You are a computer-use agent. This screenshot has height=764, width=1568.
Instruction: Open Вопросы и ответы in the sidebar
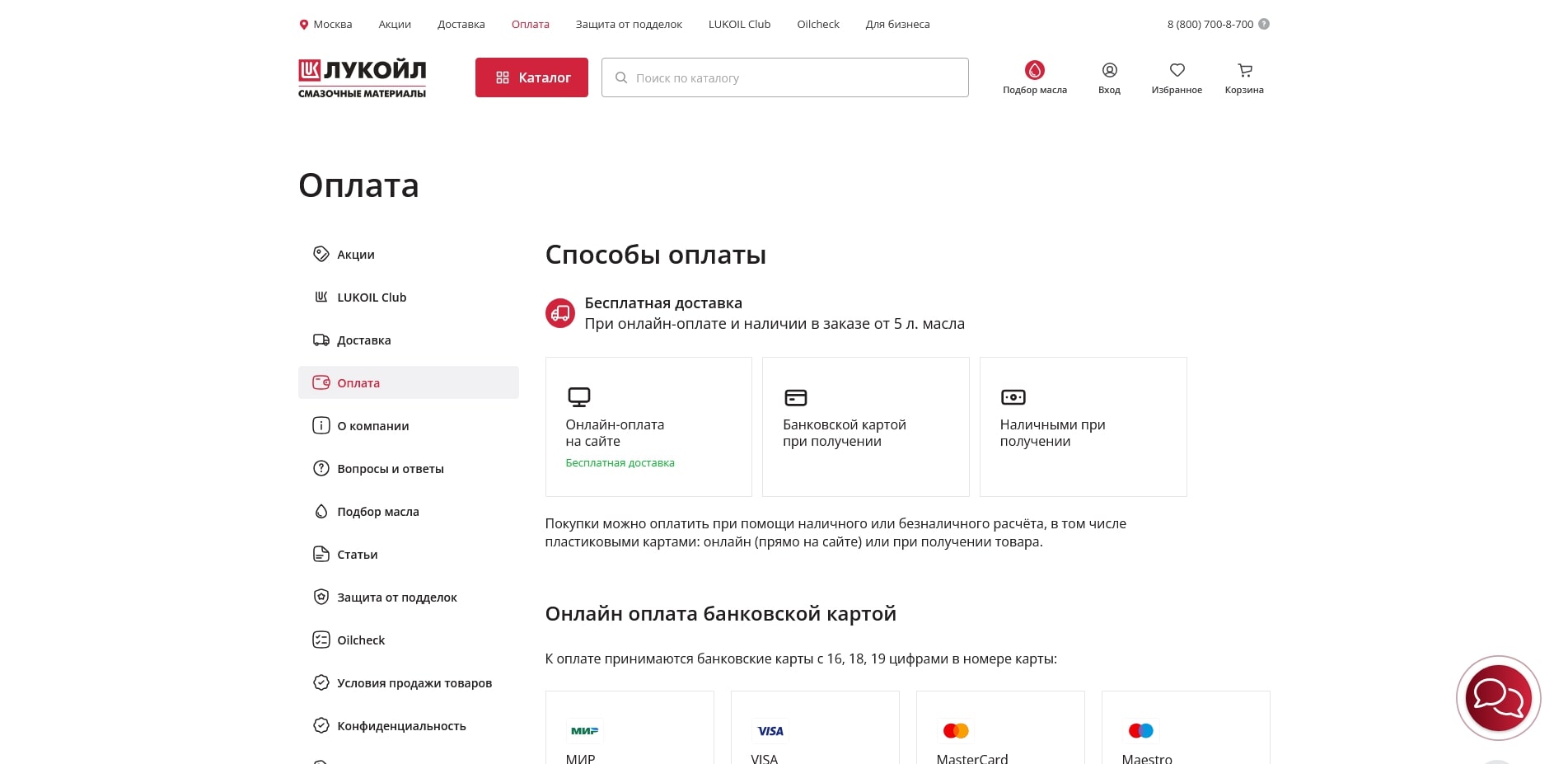[x=391, y=468]
